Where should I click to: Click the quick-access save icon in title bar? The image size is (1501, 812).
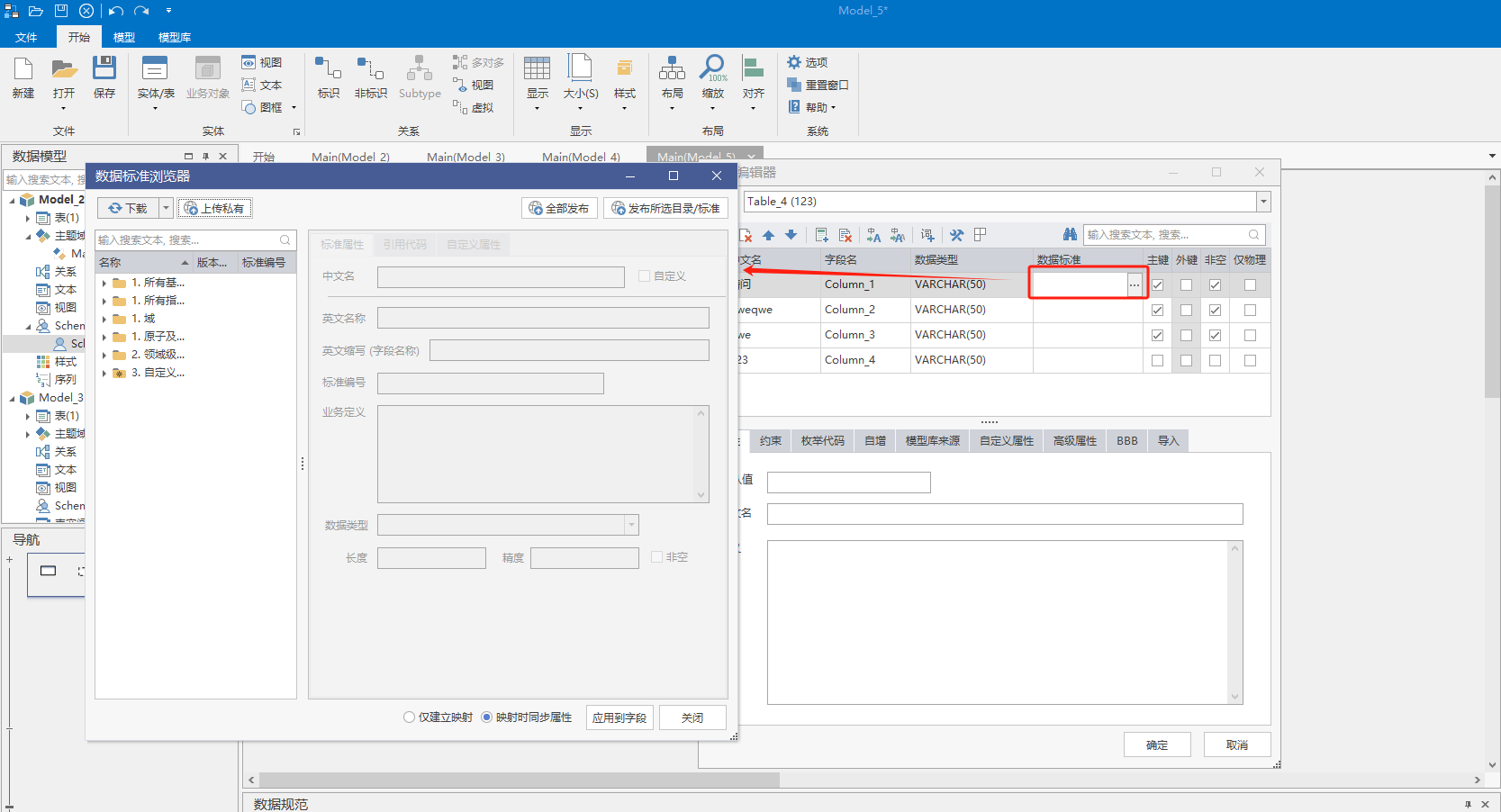click(61, 11)
